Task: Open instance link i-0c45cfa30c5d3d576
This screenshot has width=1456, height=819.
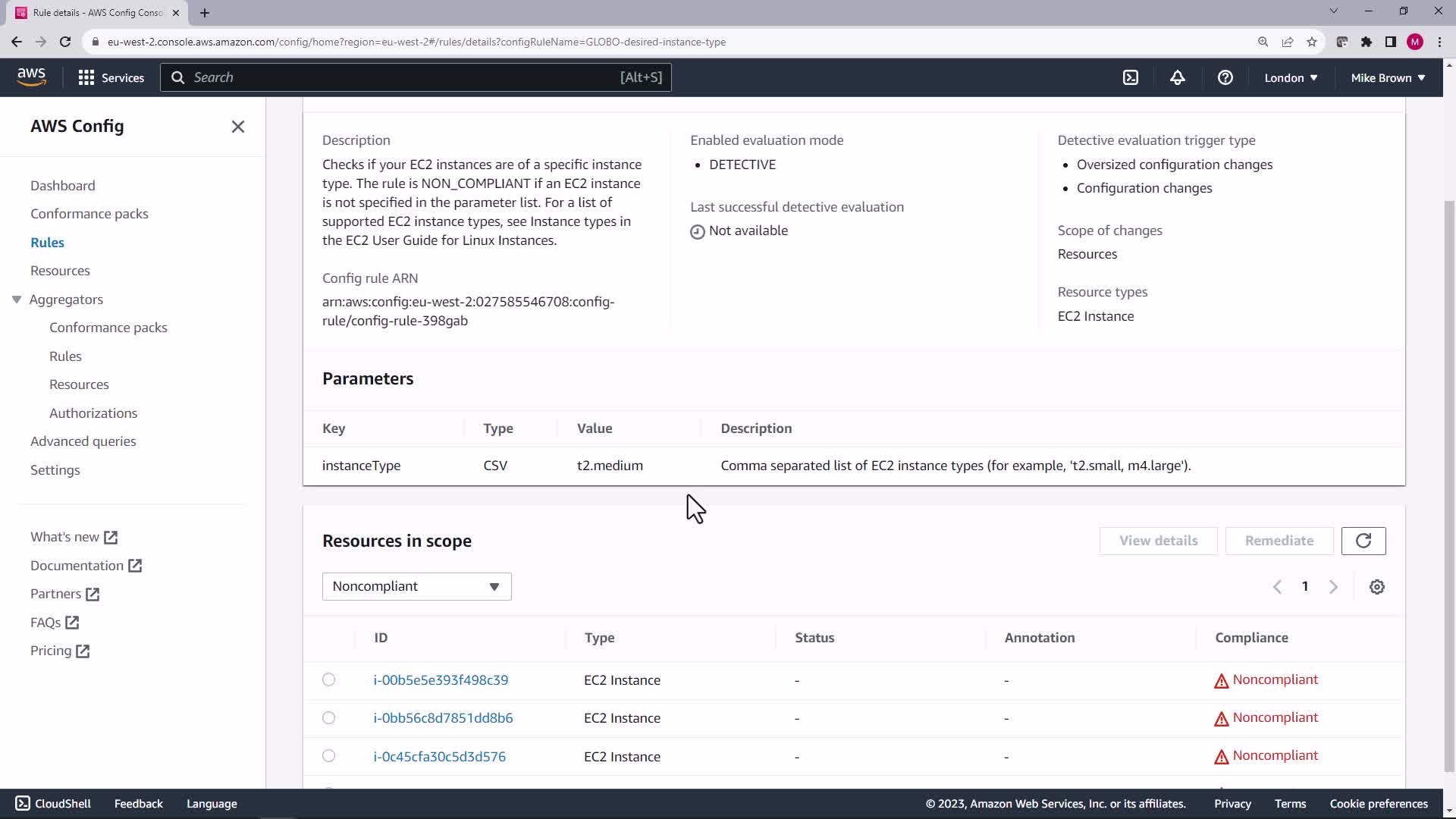Action: tap(439, 756)
